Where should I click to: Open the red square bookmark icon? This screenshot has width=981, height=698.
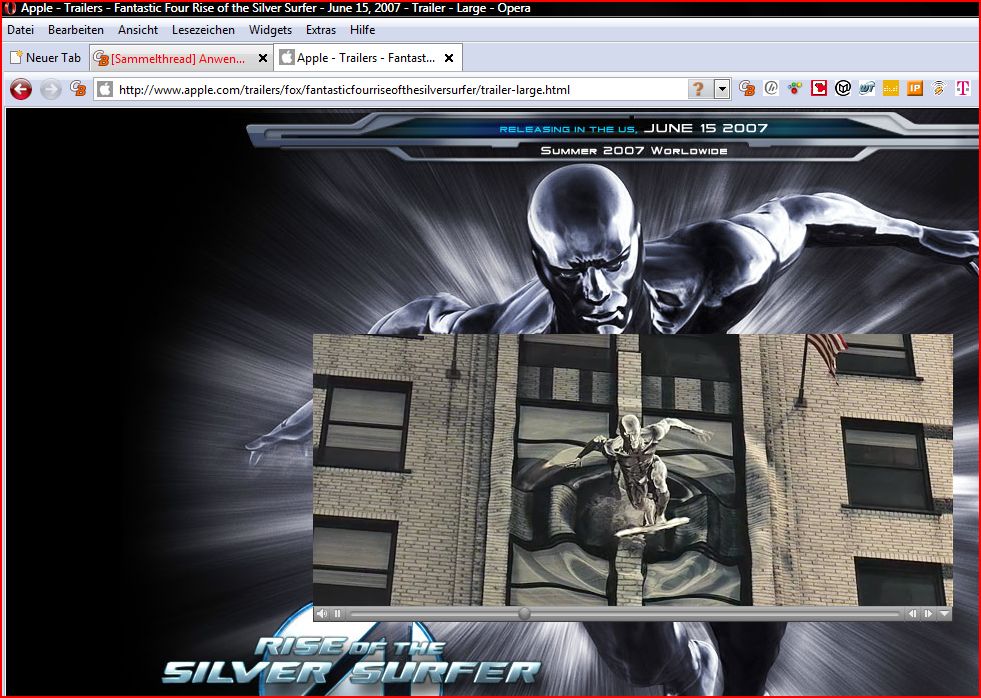pos(818,89)
